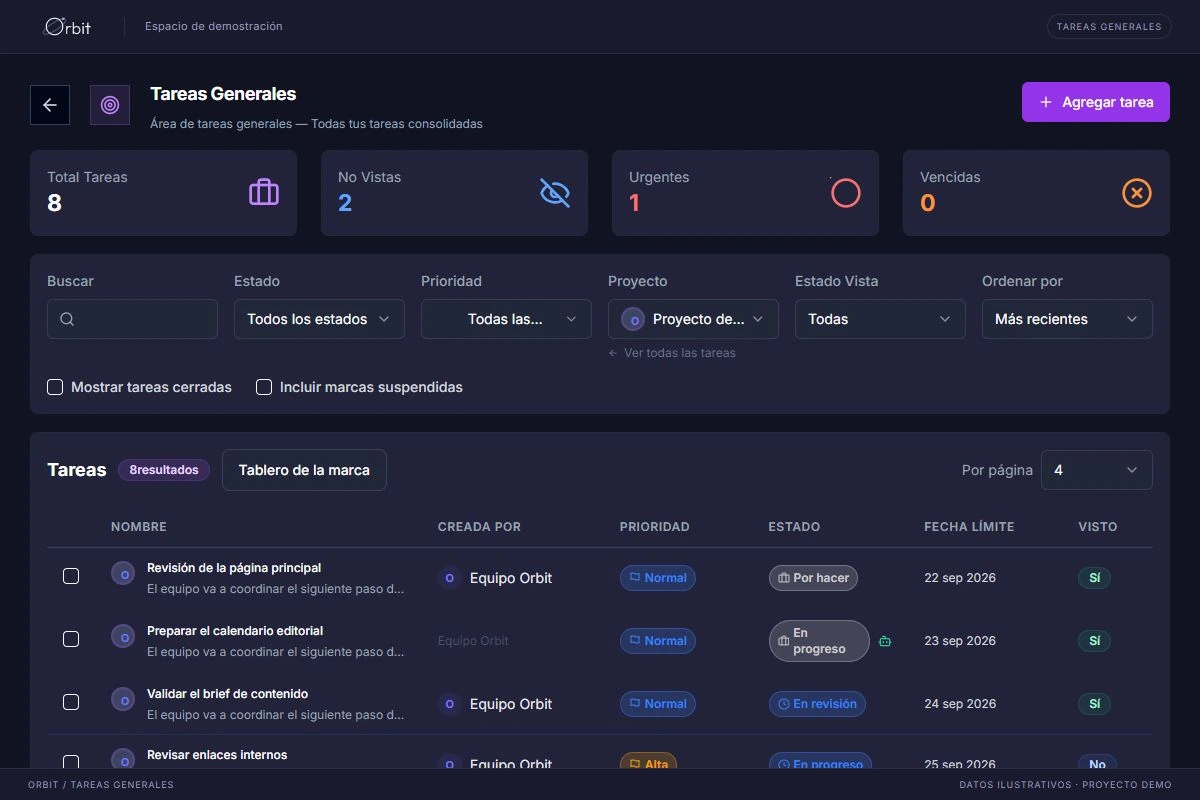Change the Por página dropdown value
Viewport: 1200px width, 800px height.
point(1096,470)
